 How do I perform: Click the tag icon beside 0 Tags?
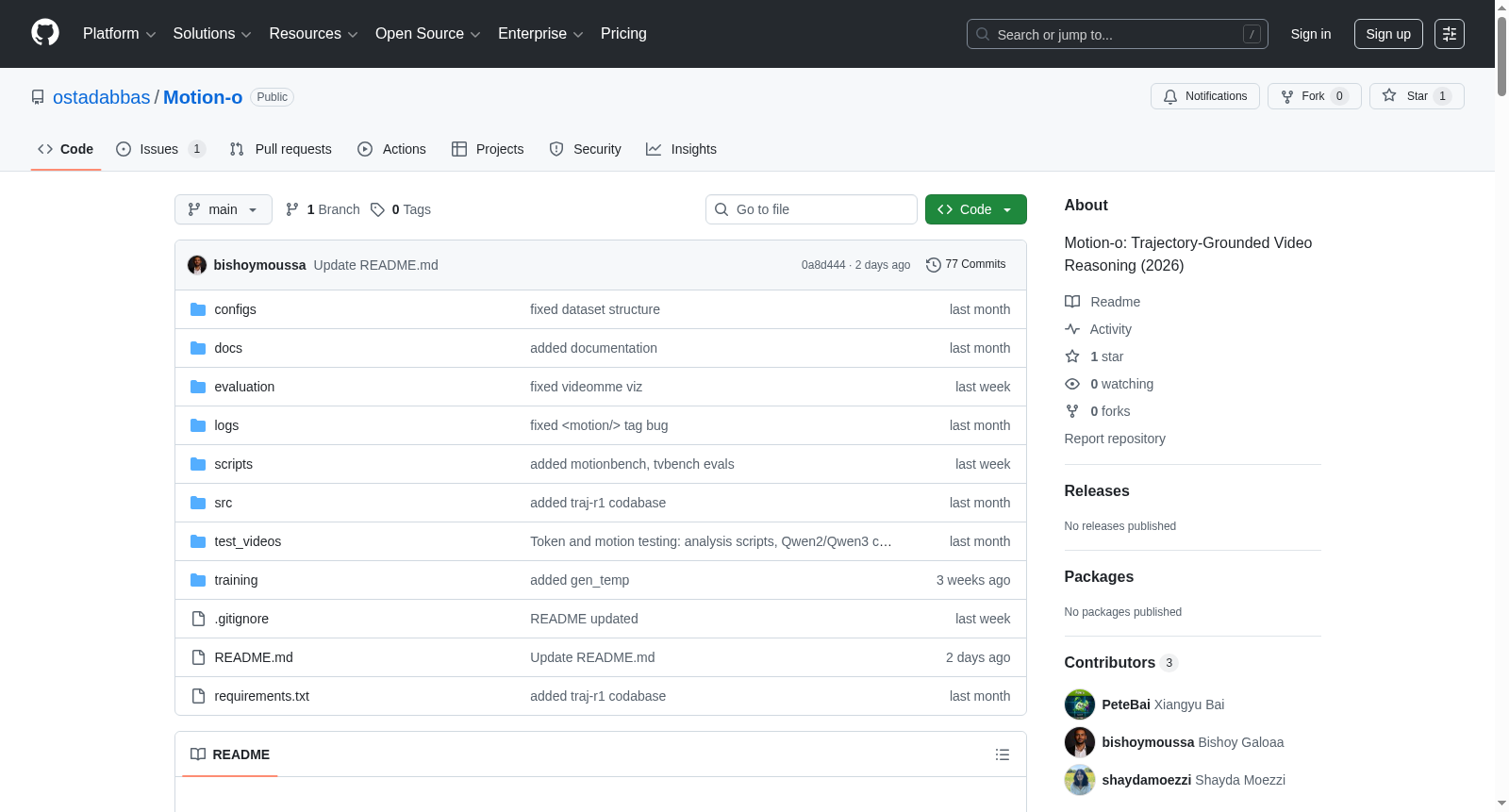click(x=377, y=209)
